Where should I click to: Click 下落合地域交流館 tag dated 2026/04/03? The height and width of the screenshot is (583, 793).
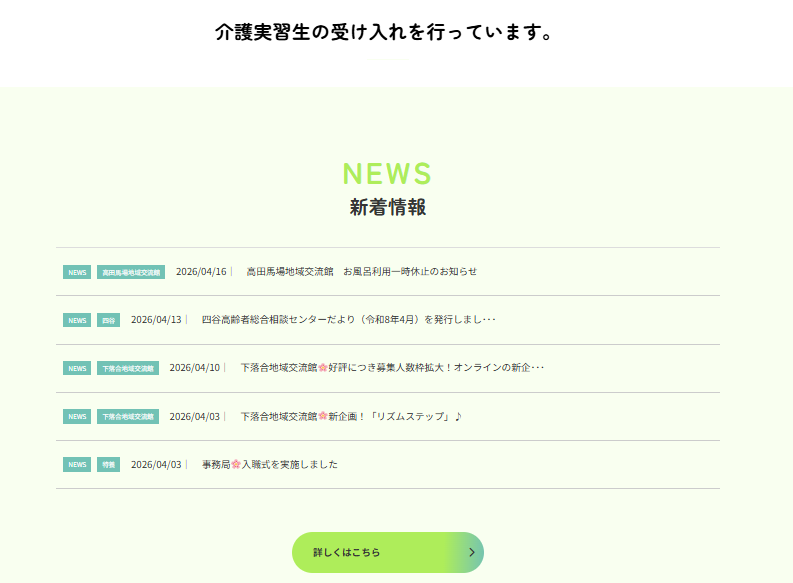coord(128,416)
